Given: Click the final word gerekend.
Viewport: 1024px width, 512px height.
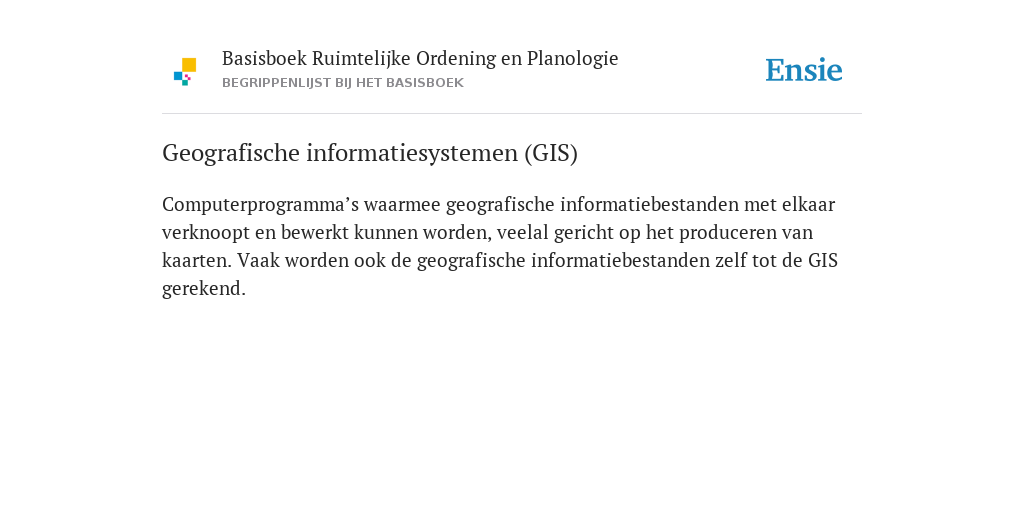Looking at the screenshot, I should coord(204,289).
